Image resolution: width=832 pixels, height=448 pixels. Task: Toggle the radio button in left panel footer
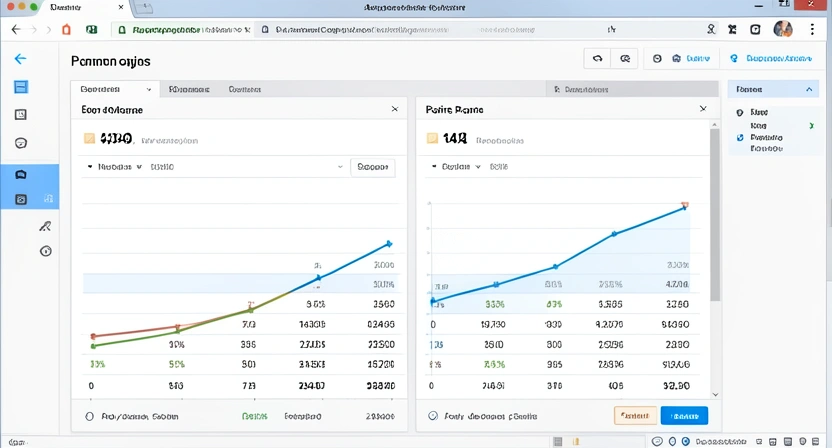coord(89,415)
